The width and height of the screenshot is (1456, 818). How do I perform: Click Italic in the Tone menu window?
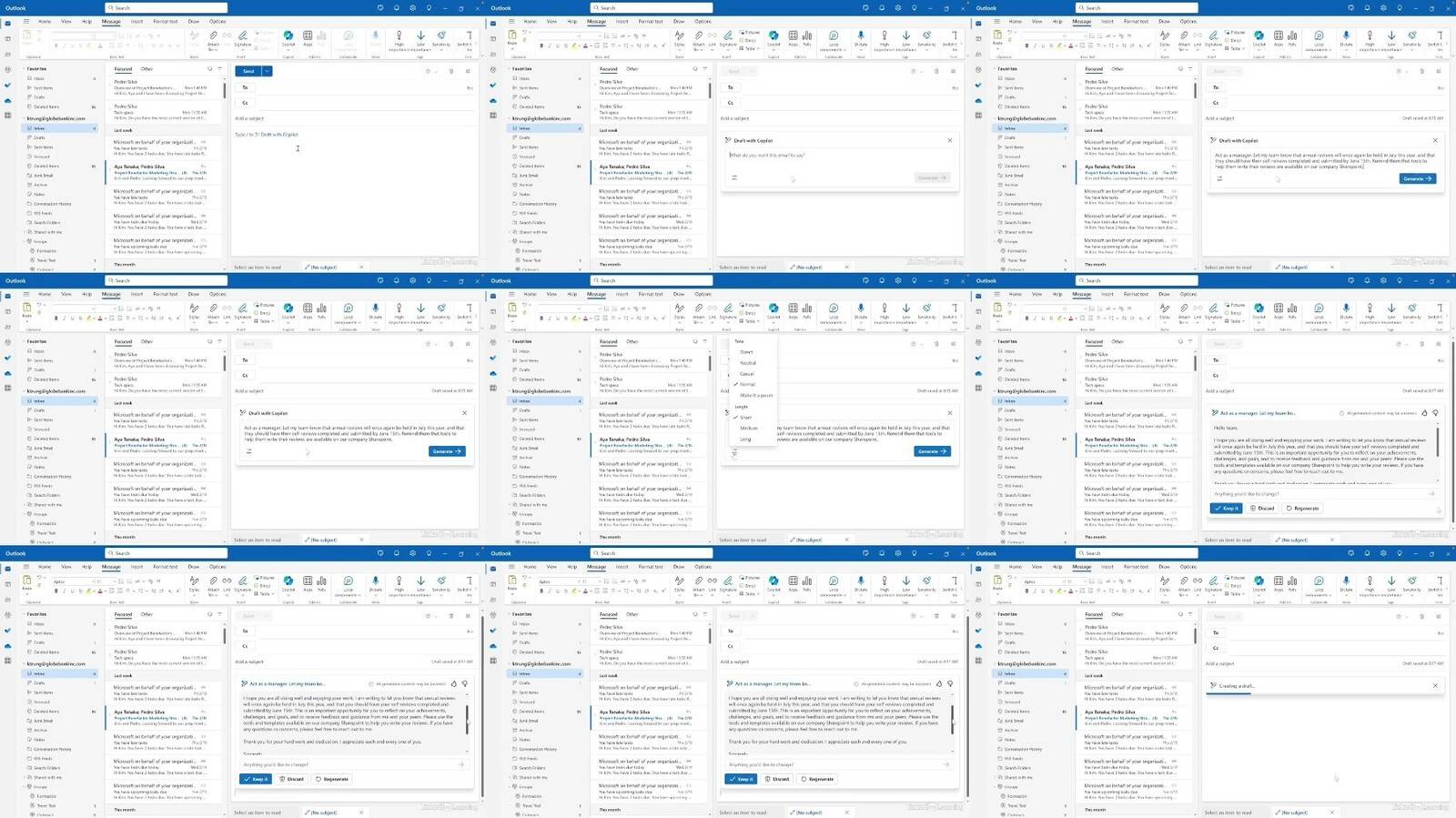click(x=550, y=318)
